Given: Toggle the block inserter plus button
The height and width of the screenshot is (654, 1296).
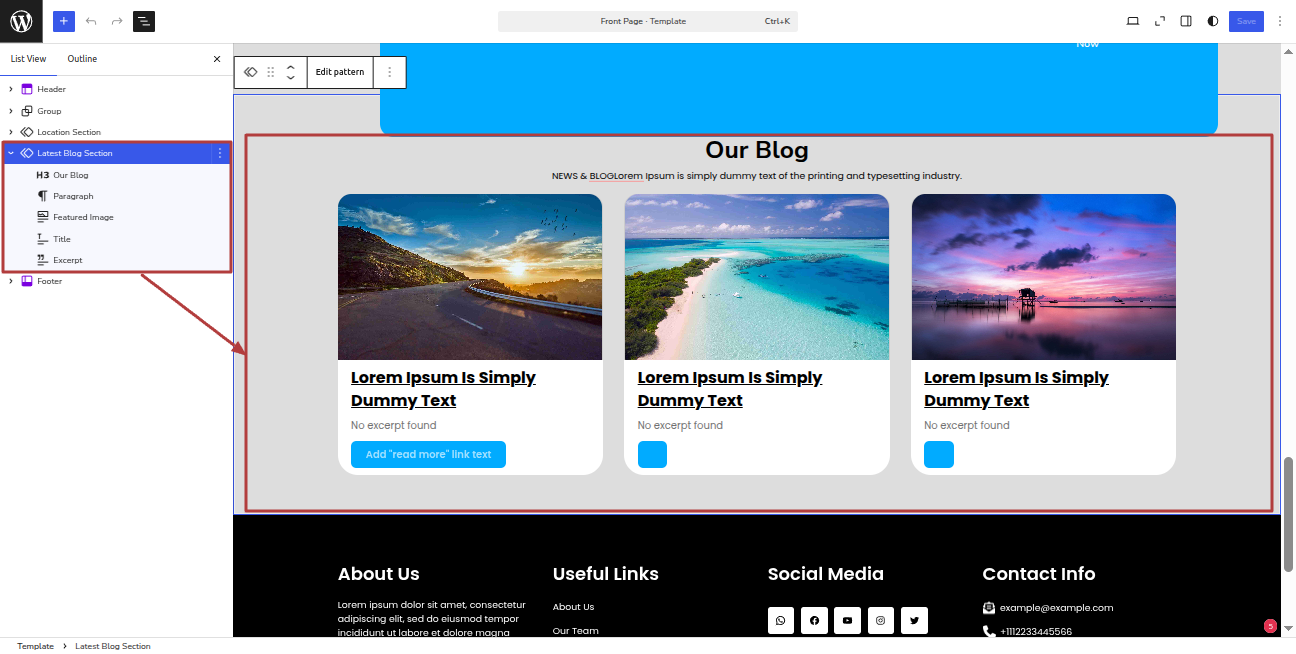Looking at the screenshot, I should pos(64,21).
